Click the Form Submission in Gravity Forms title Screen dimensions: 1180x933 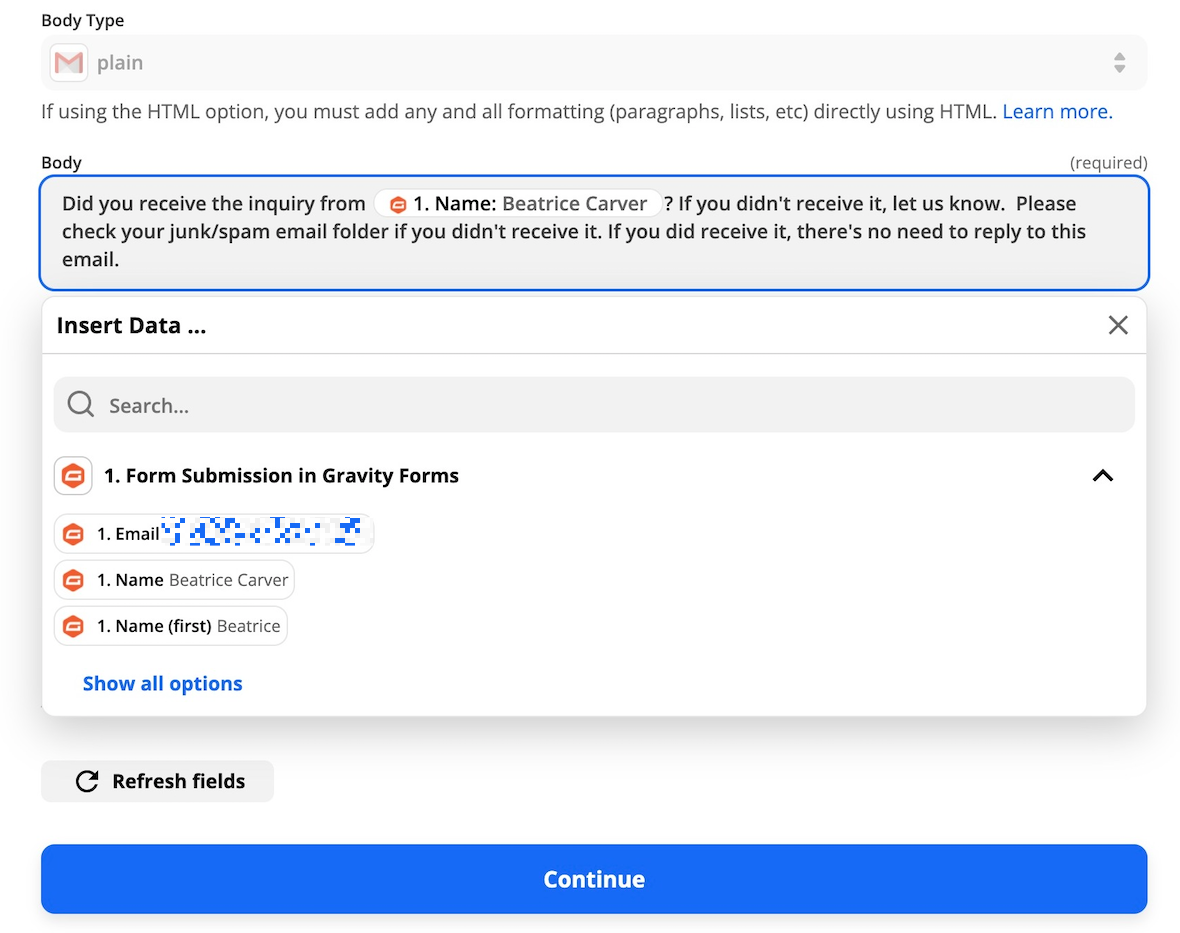(x=281, y=476)
